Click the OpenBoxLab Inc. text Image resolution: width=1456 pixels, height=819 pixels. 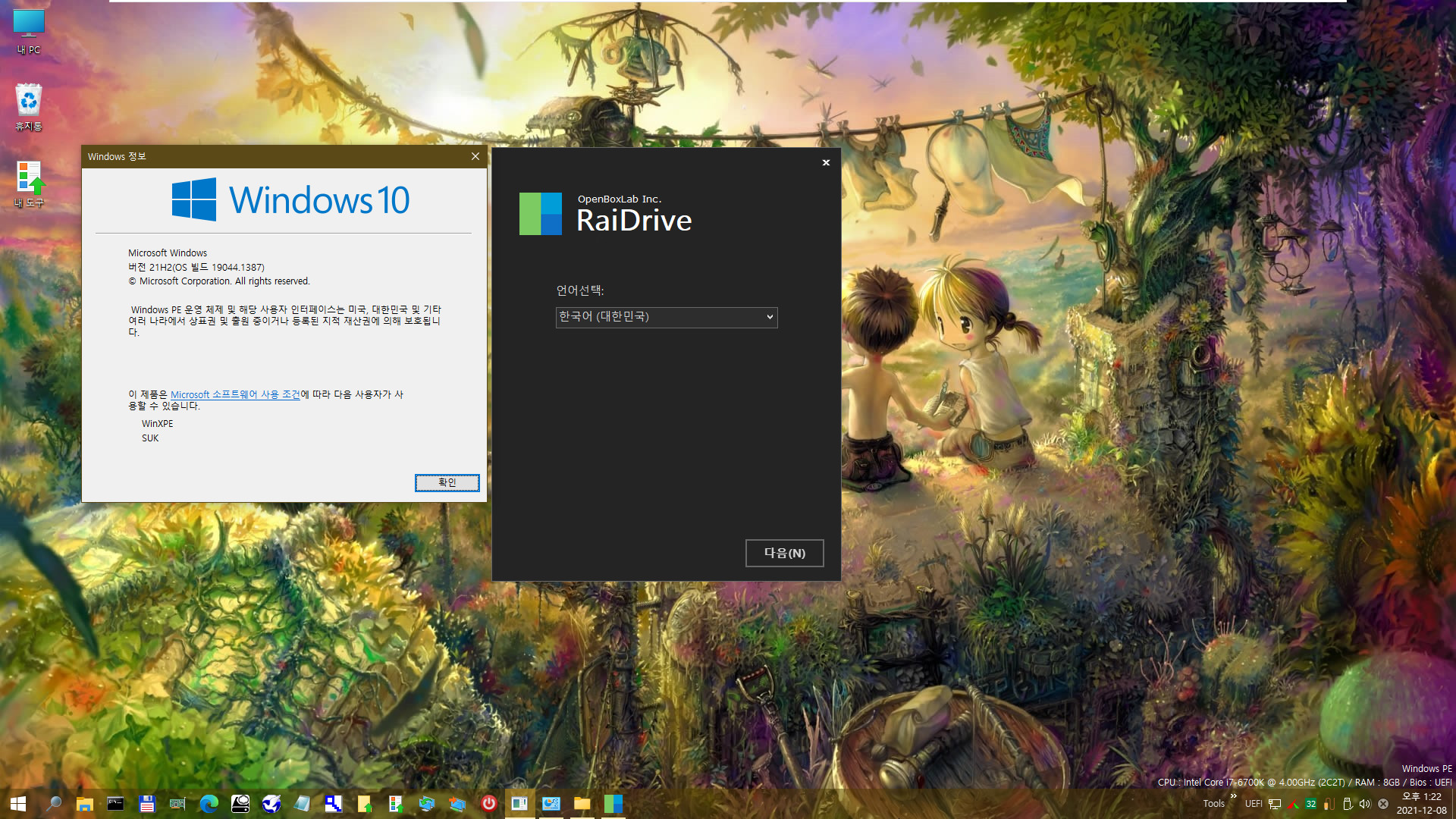[x=620, y=199]
